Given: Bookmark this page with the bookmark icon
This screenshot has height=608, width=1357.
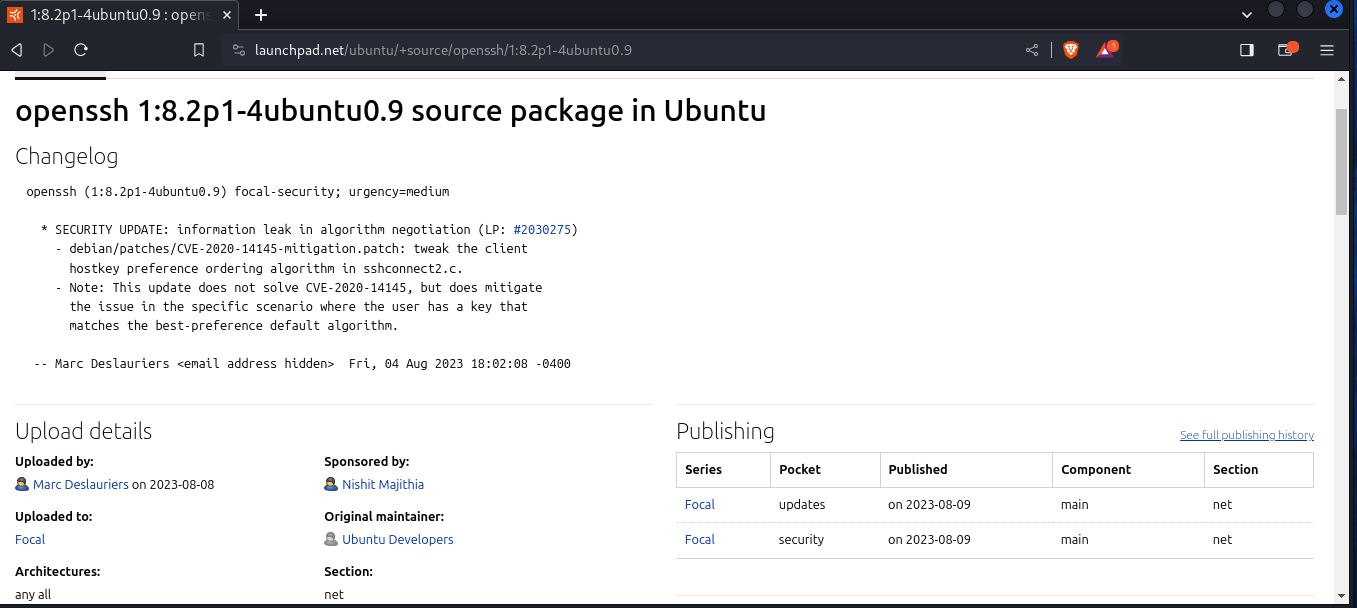Looking at the screenshot, I should (199, 50).
